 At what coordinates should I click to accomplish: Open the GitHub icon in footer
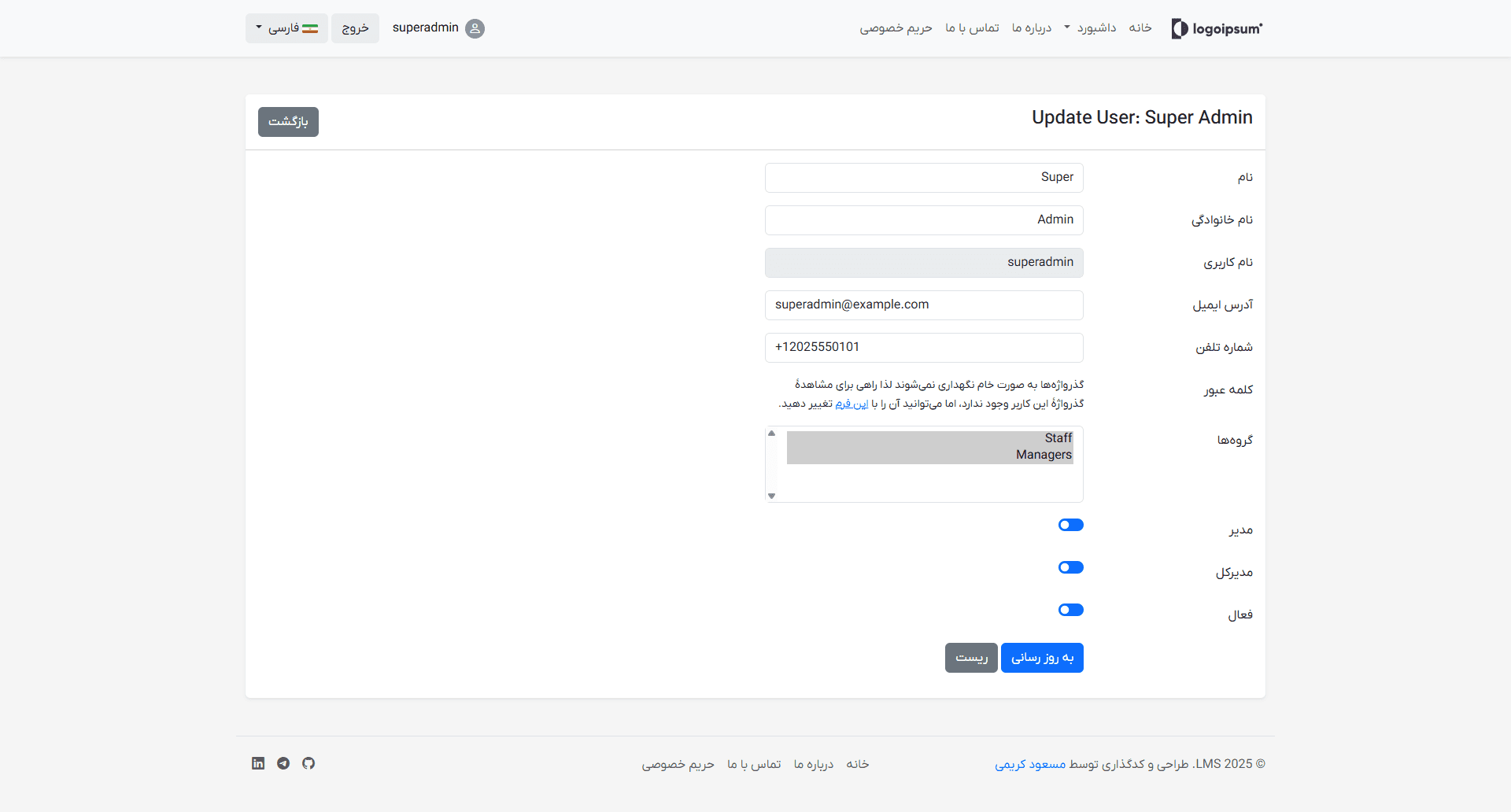coord(308,763)
